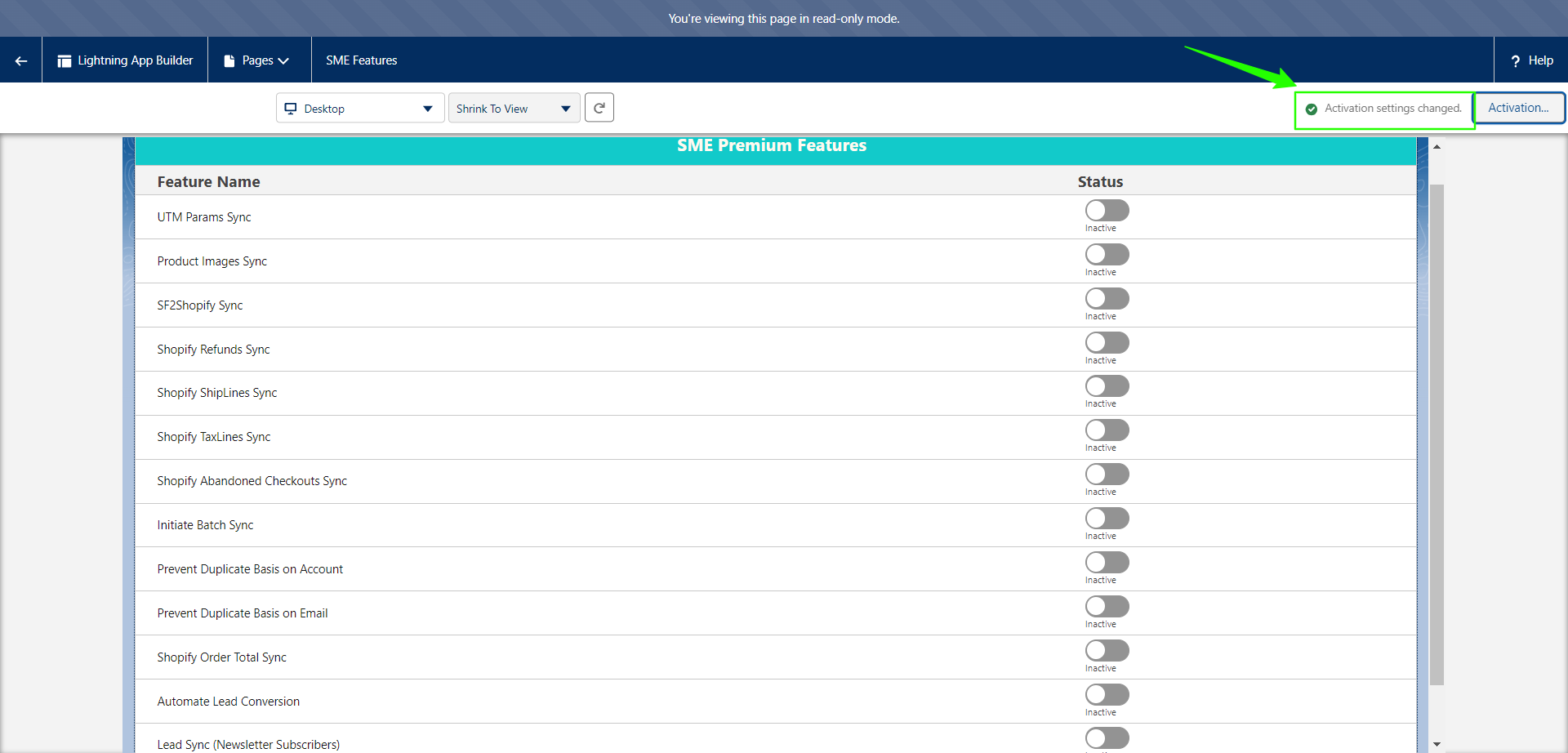The width and height of the screenshot is (1568, 753).
Task: Toggle UTM Params Sync status switch
Action: [1107, 211]
